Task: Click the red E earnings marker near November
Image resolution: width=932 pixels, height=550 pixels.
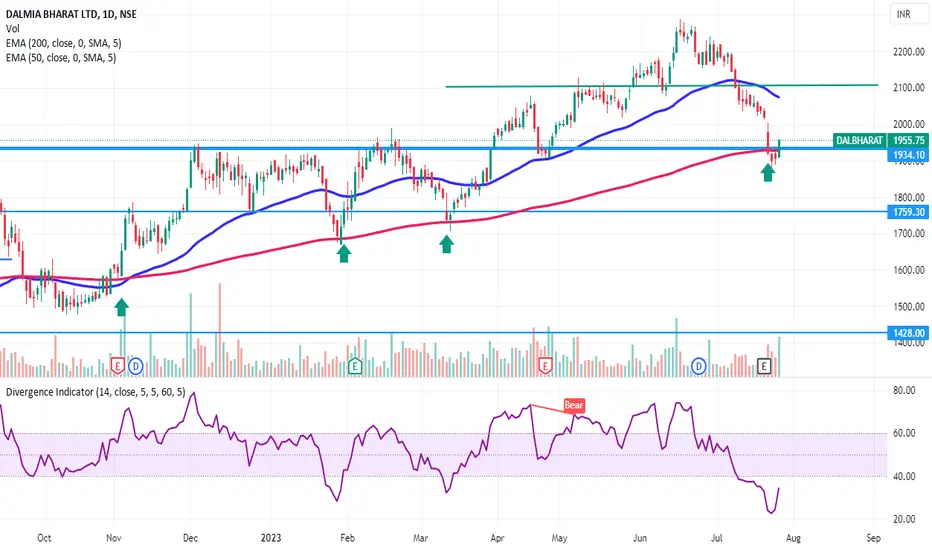Action: click(118, 366)
